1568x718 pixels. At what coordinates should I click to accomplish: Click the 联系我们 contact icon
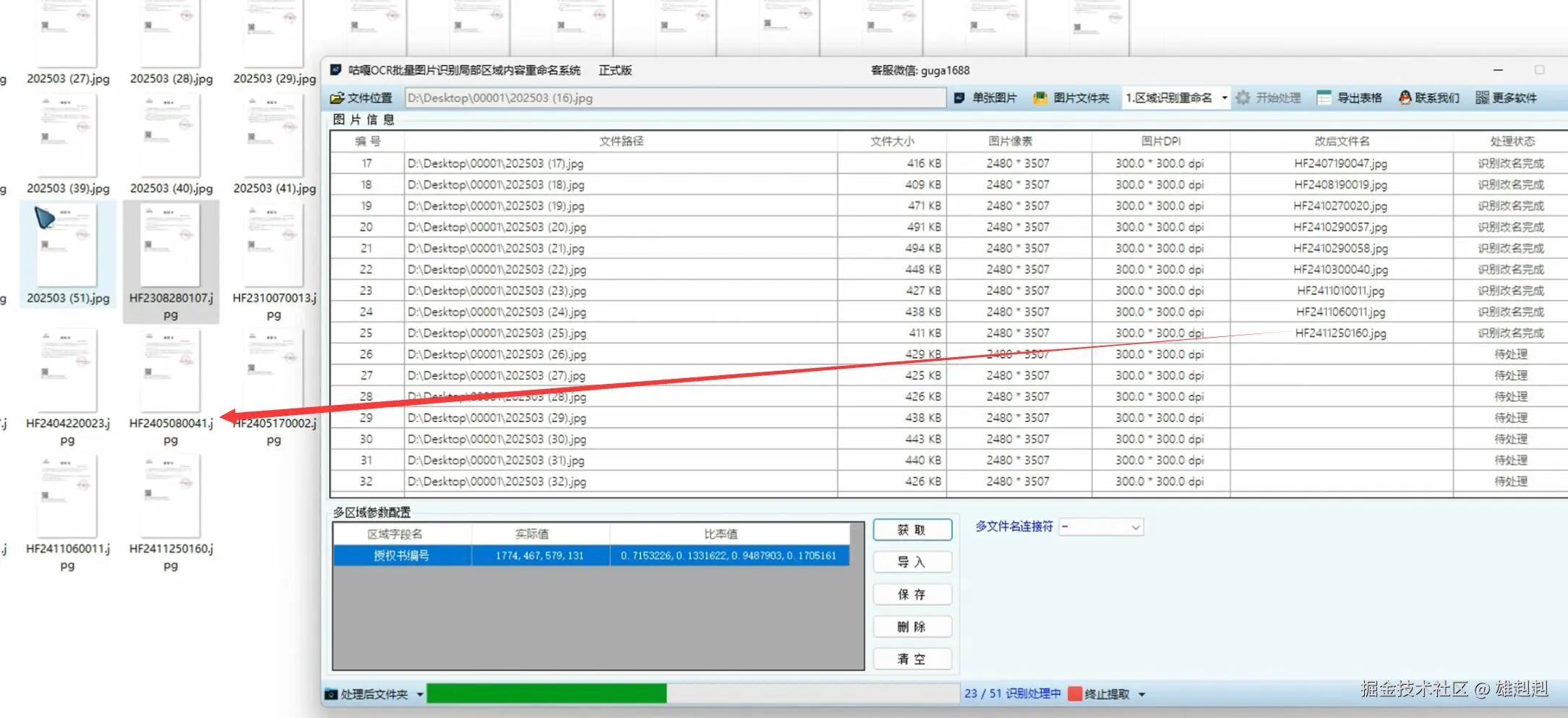(x=1405, y=98)
